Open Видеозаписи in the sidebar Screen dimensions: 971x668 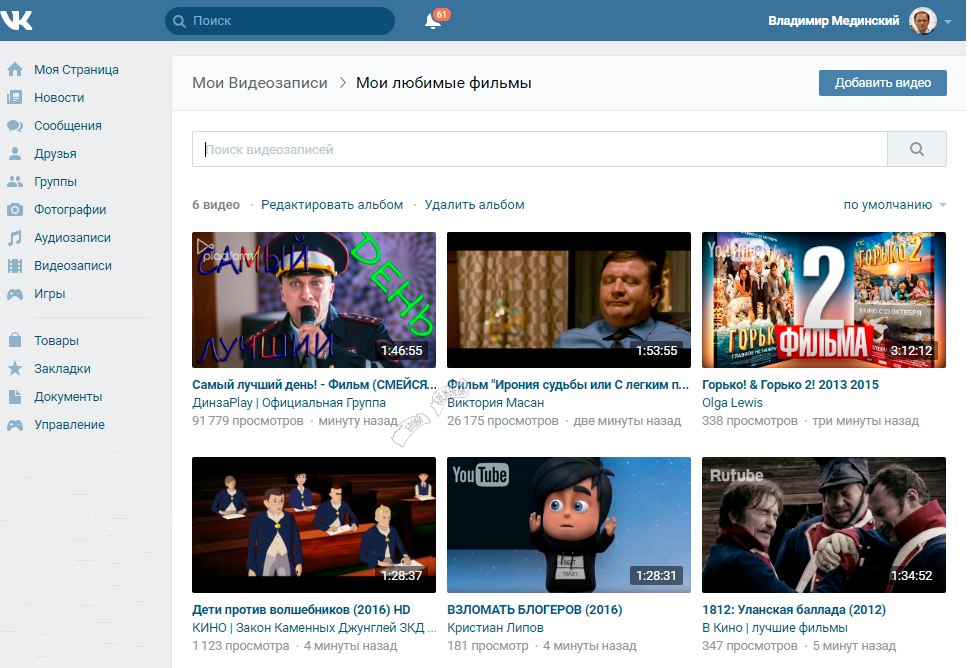coord(72,266)
